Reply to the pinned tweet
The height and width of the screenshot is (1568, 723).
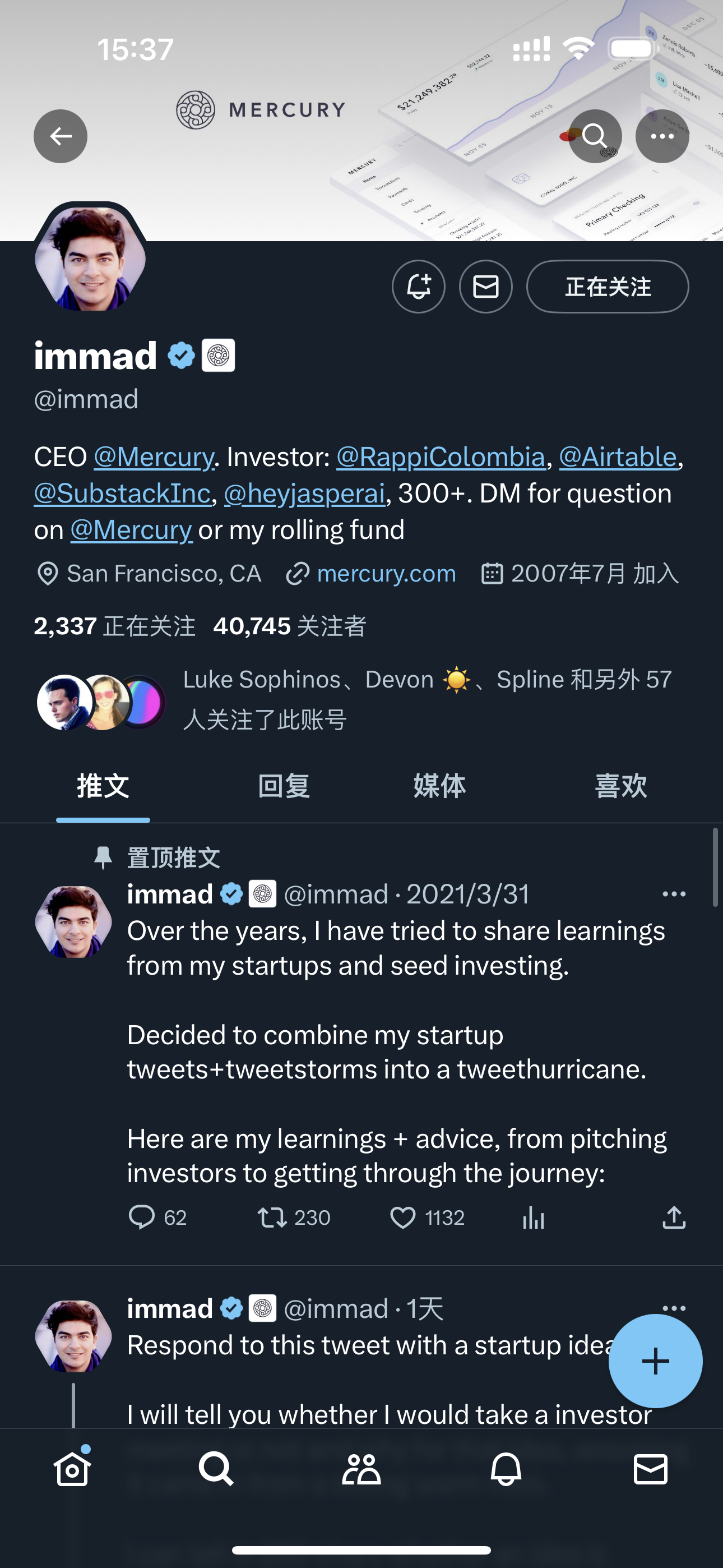(x=142, y=1218)
